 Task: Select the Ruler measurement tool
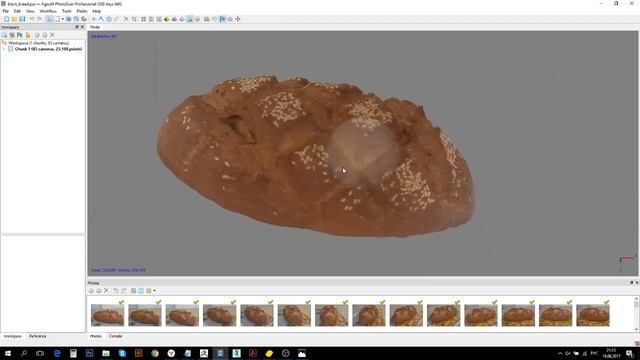click(x=116, y=19)
